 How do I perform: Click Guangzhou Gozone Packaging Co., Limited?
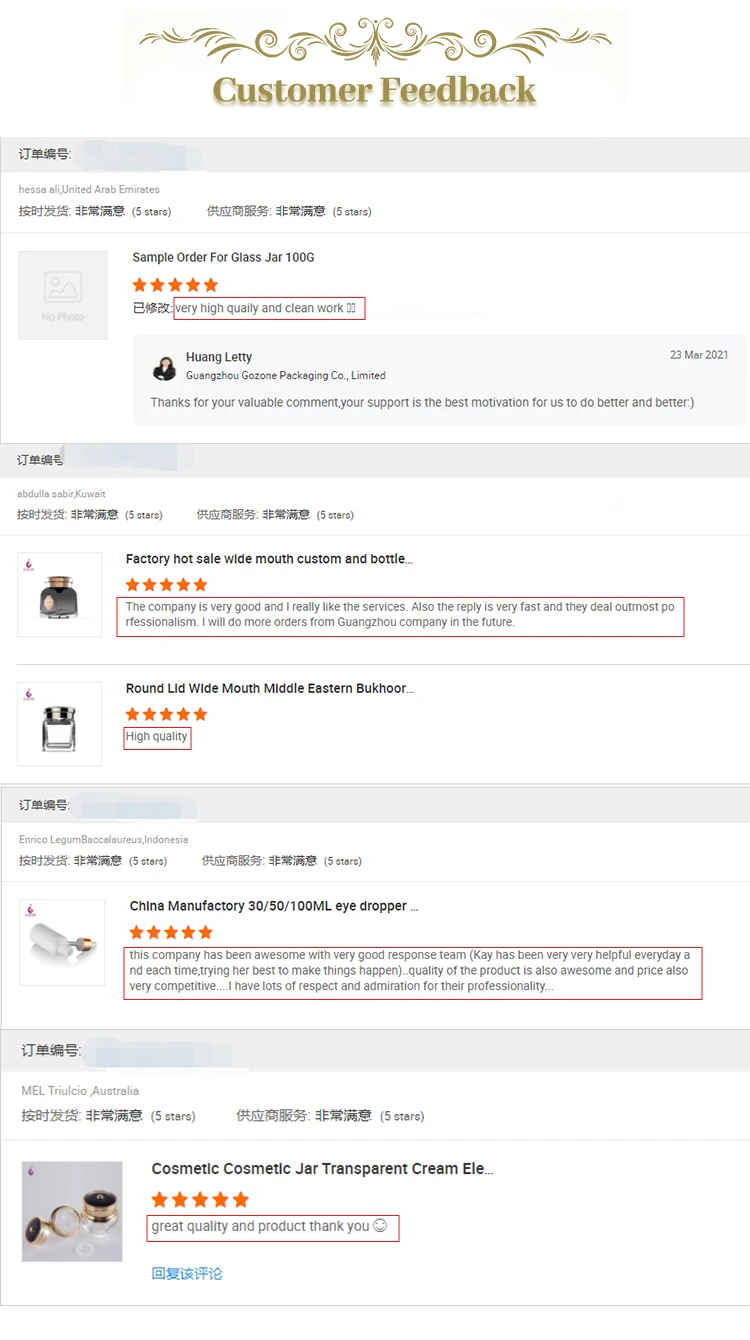(x=286, y=375)
